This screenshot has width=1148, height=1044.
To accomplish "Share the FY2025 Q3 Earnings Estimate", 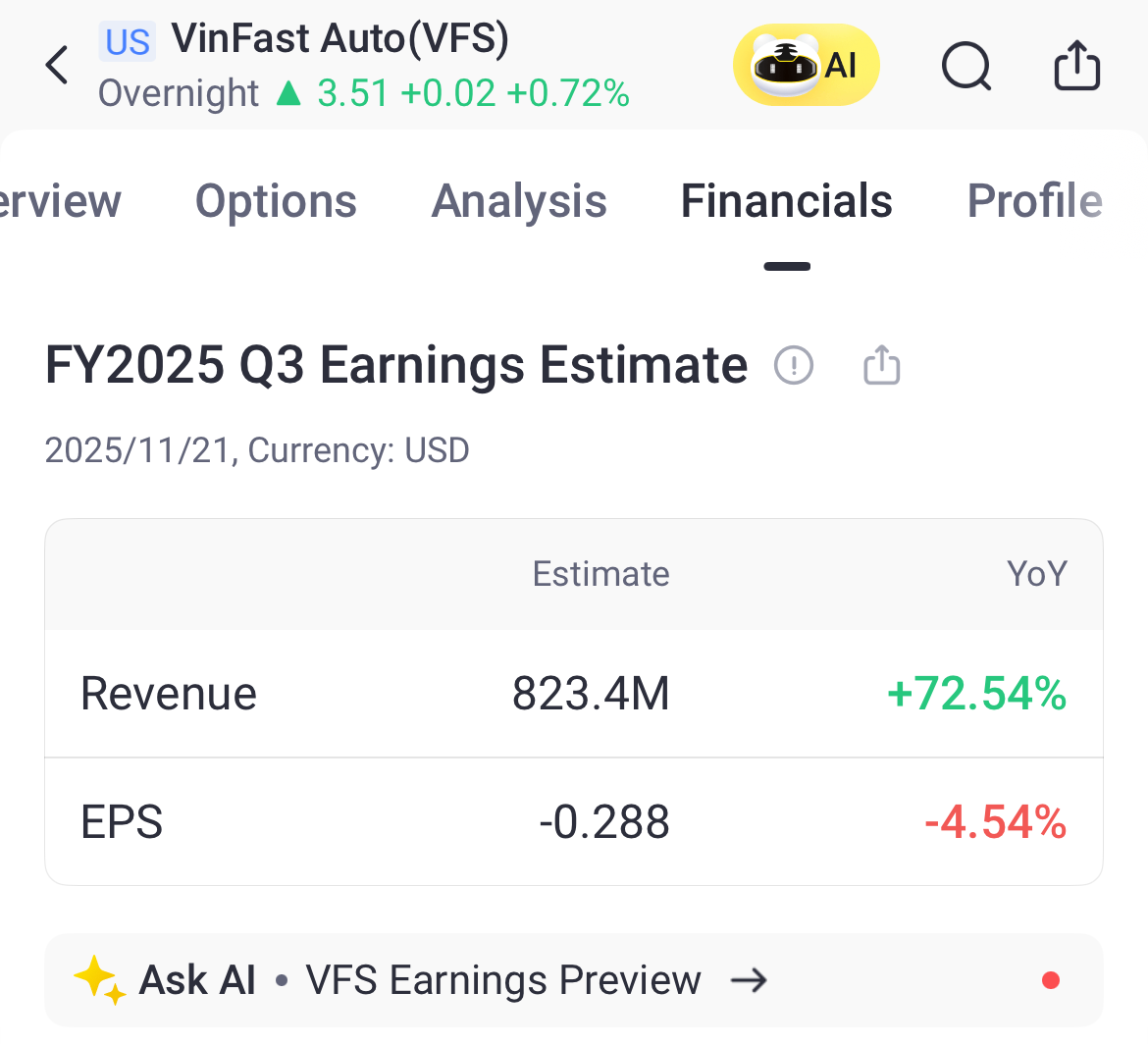I will [881, 366].
